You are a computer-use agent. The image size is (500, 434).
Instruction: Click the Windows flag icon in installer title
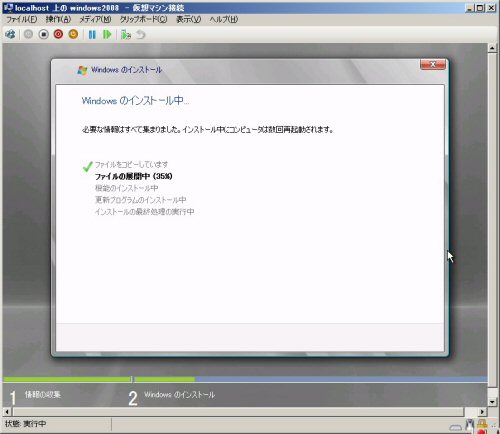coord(82,70)
